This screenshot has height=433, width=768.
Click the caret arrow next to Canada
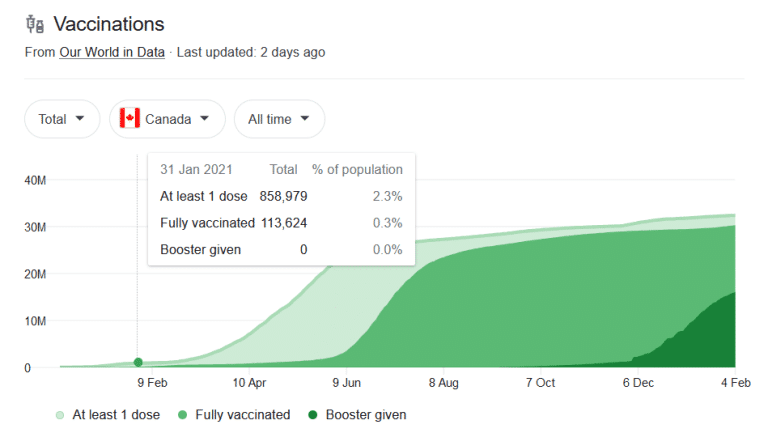(205, 118)
